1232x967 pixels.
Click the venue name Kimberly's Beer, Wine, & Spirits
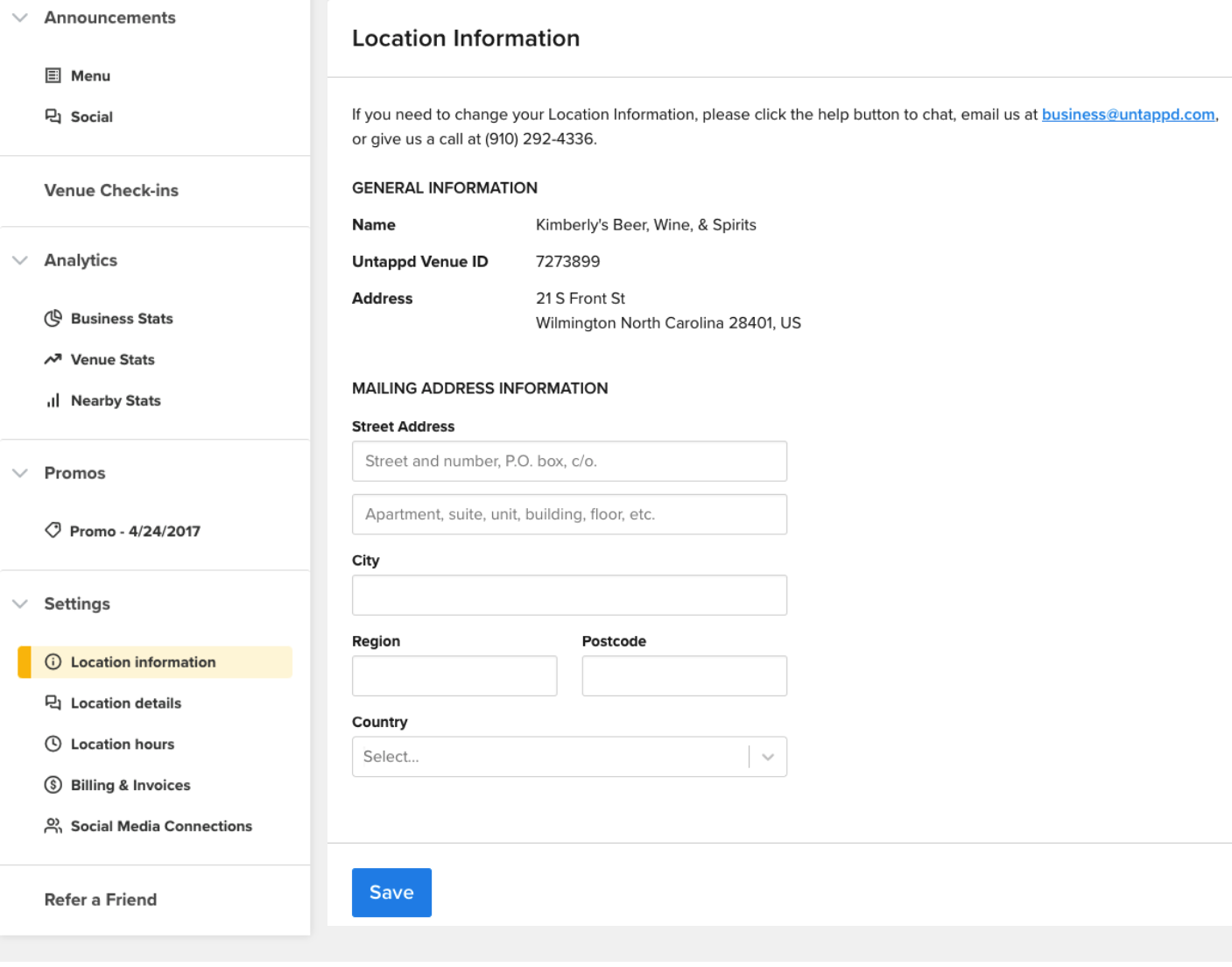pyautogui.click(x=646, y=224)
